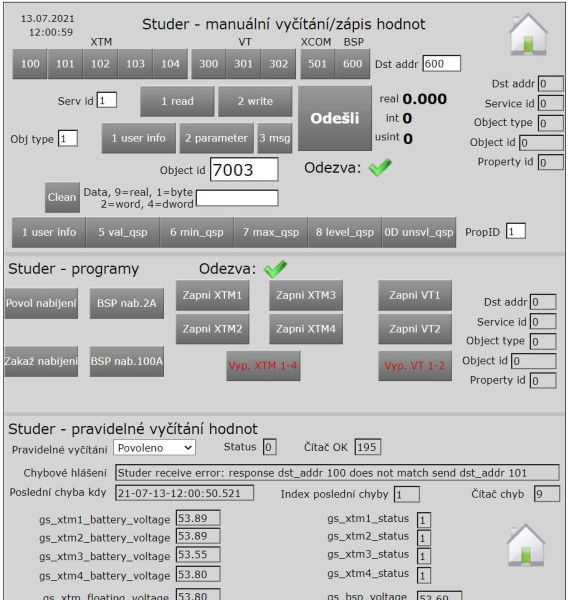
Task: Choose the '2 write' service button
Action: point(255,101)
